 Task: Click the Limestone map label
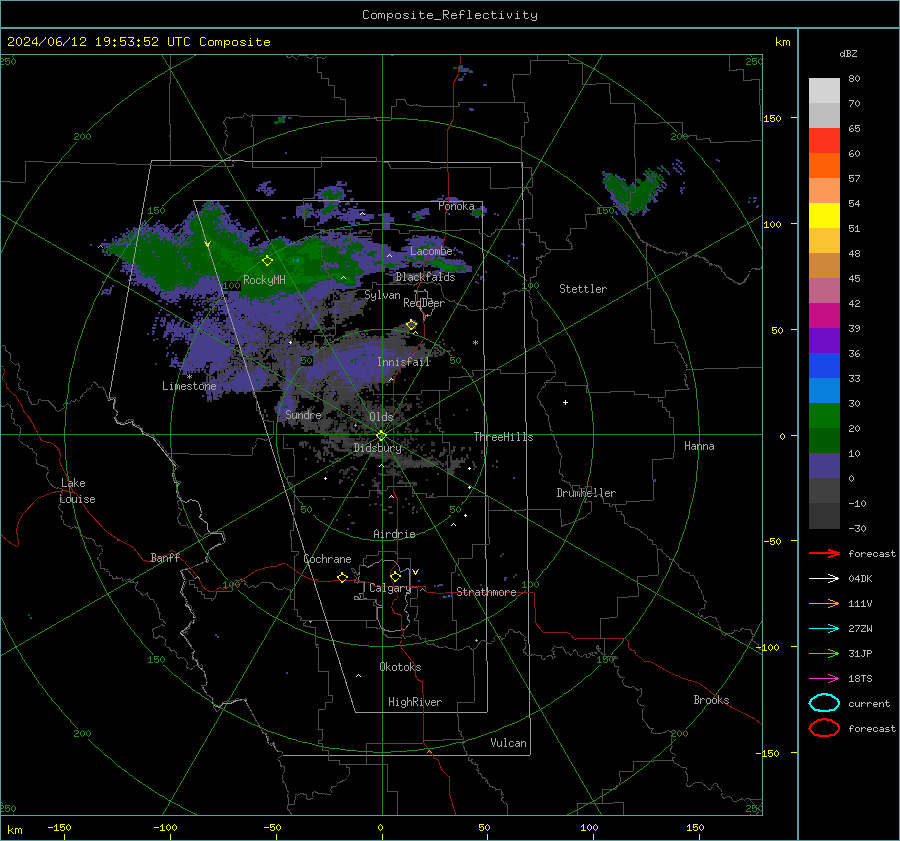coord(189,386)
